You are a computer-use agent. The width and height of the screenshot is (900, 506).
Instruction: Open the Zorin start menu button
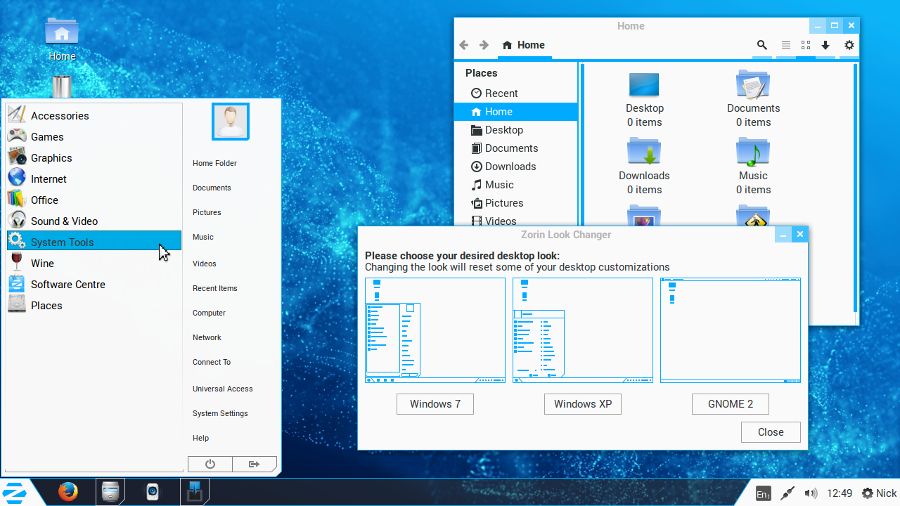tap(14, 493)
